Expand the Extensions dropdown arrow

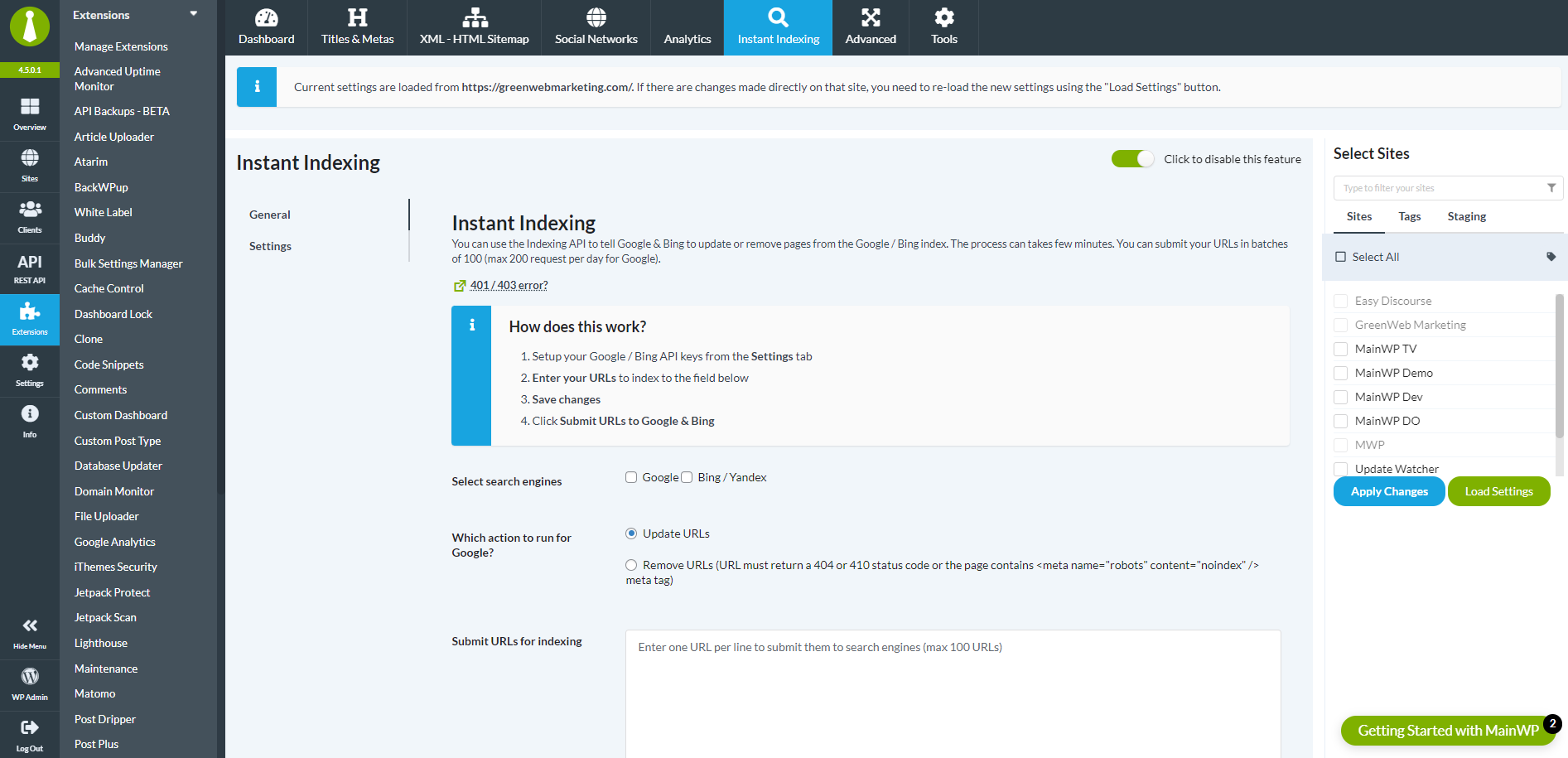(x=194, y=14)
